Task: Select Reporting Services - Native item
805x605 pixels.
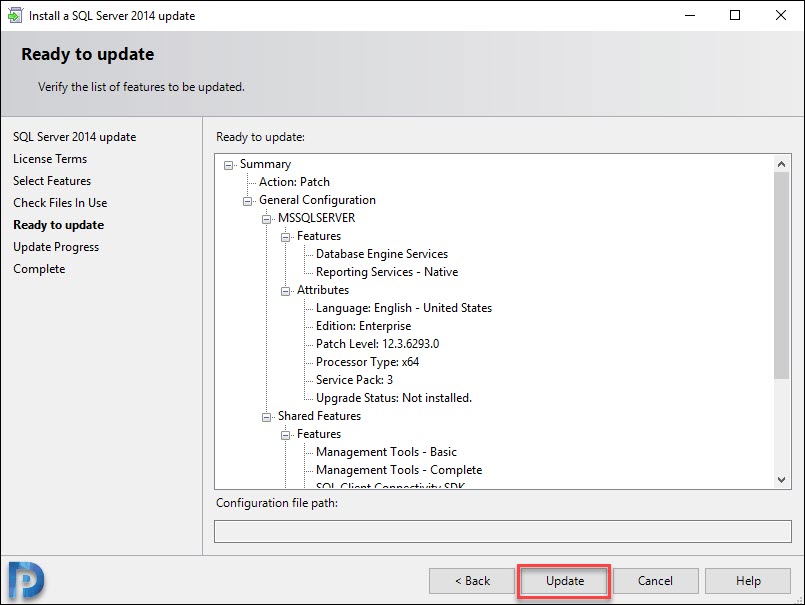Action: pyautogui.click(x=387, y=272)
